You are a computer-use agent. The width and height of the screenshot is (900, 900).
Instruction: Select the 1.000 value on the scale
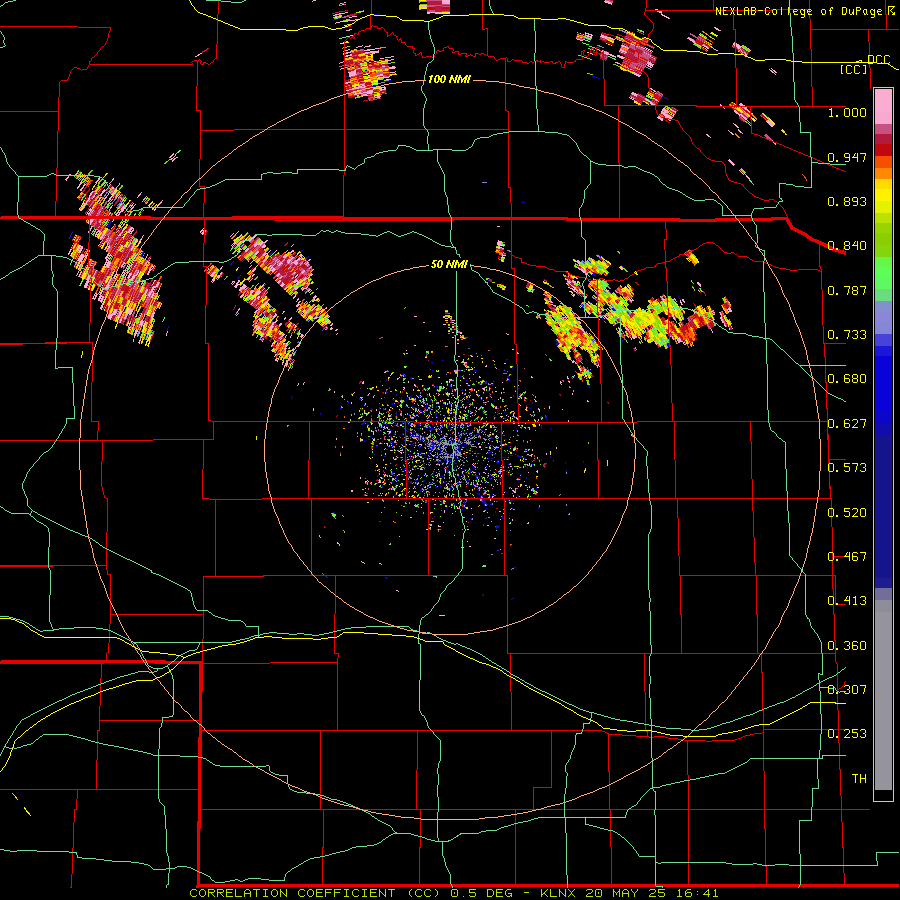coord(847,112)
